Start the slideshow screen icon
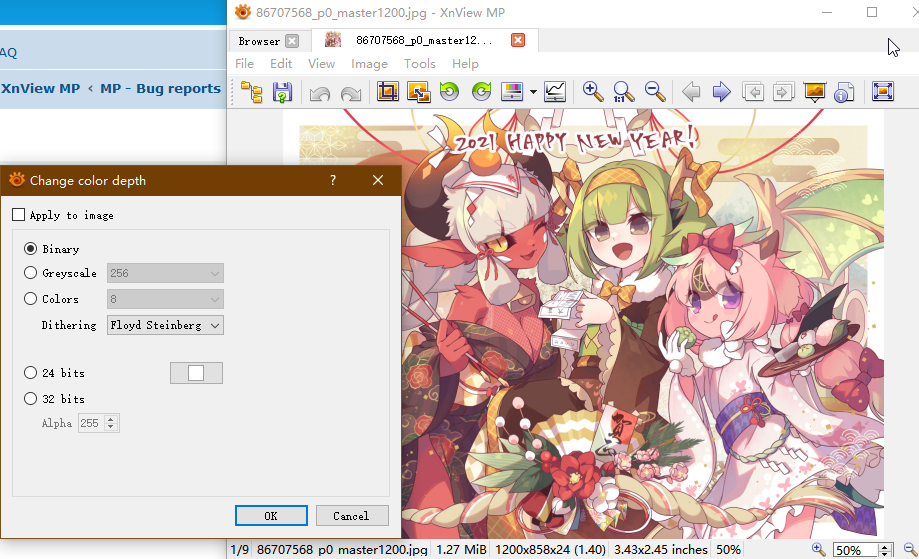Screen dimensions: 919x559 (815, 92)
